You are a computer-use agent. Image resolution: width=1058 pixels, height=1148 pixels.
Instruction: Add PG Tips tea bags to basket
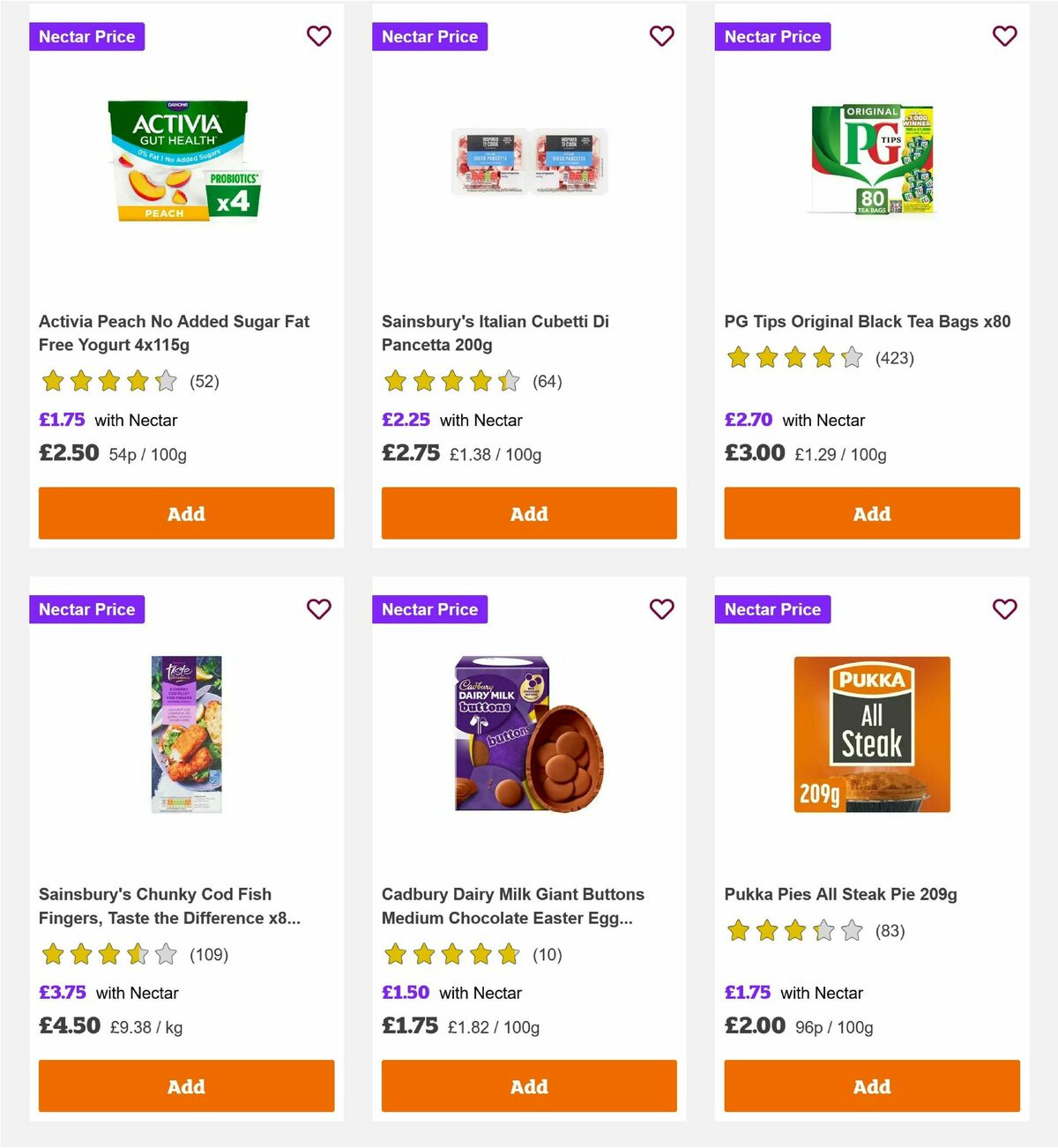872,513
